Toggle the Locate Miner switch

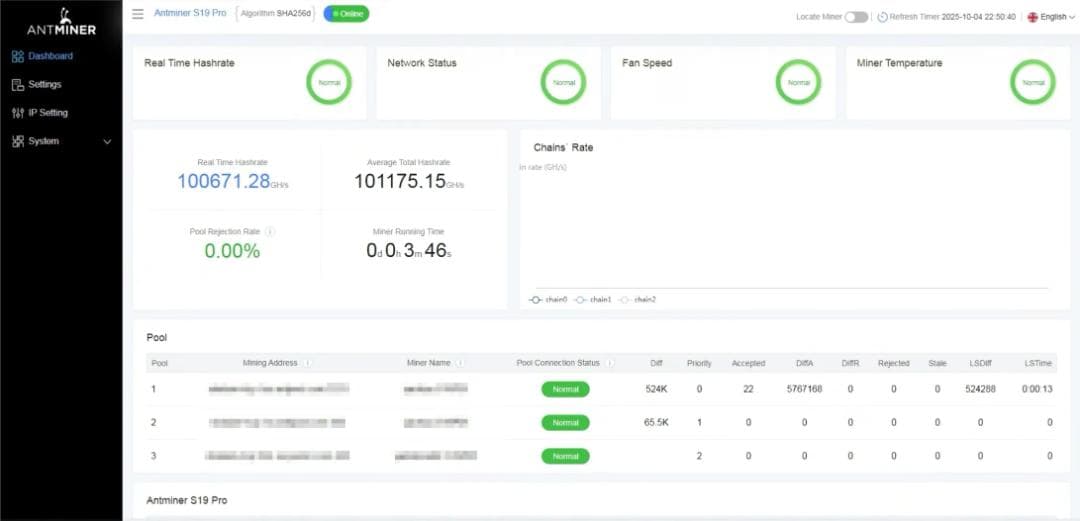(x=856, y=17)
